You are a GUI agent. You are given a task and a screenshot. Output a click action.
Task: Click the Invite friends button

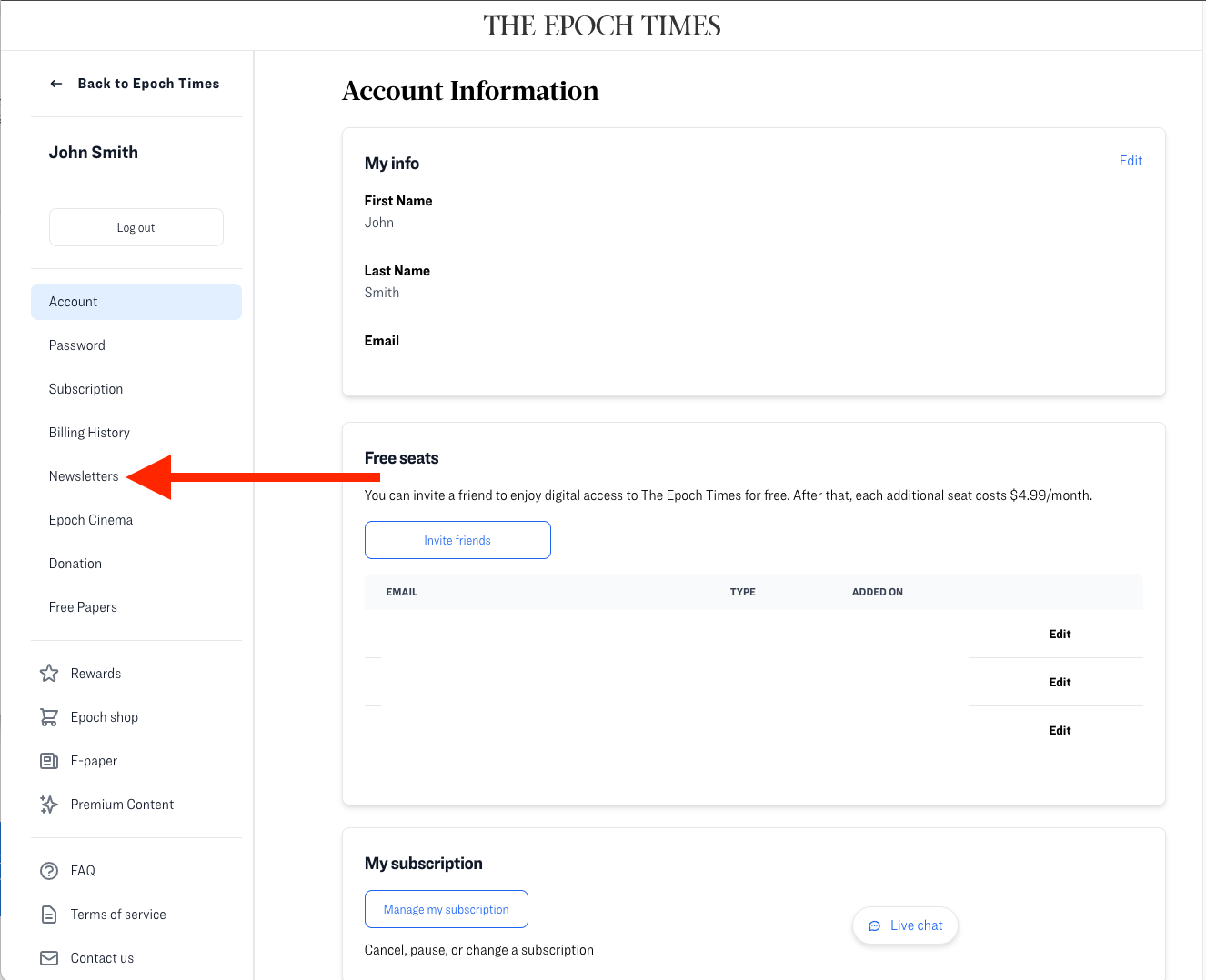(x=457, y=540)
